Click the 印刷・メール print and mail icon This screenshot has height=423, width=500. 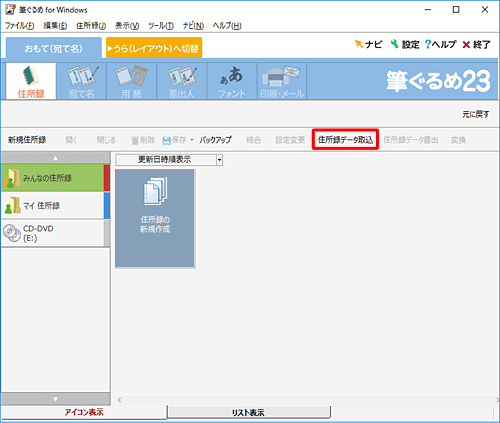[282, 81]
